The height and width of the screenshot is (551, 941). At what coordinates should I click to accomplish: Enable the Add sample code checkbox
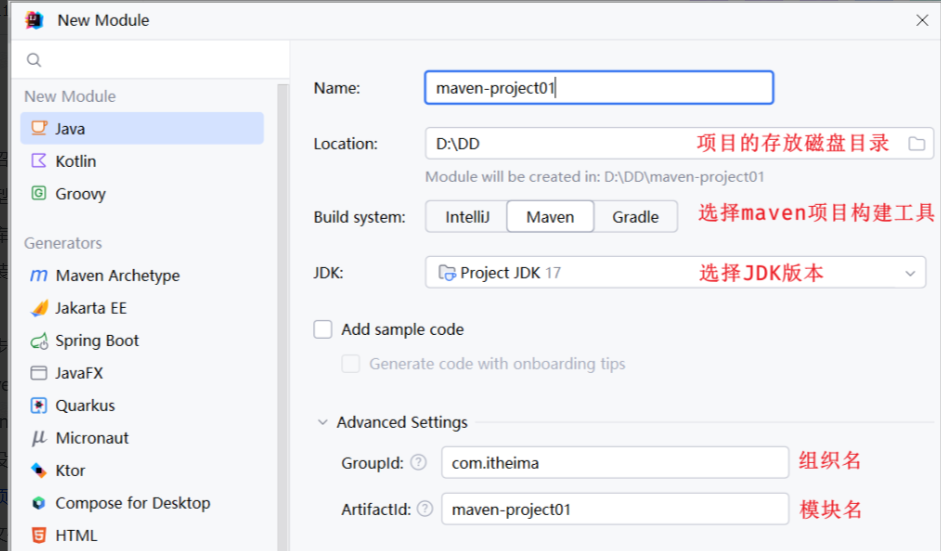[x=323, y=329]
